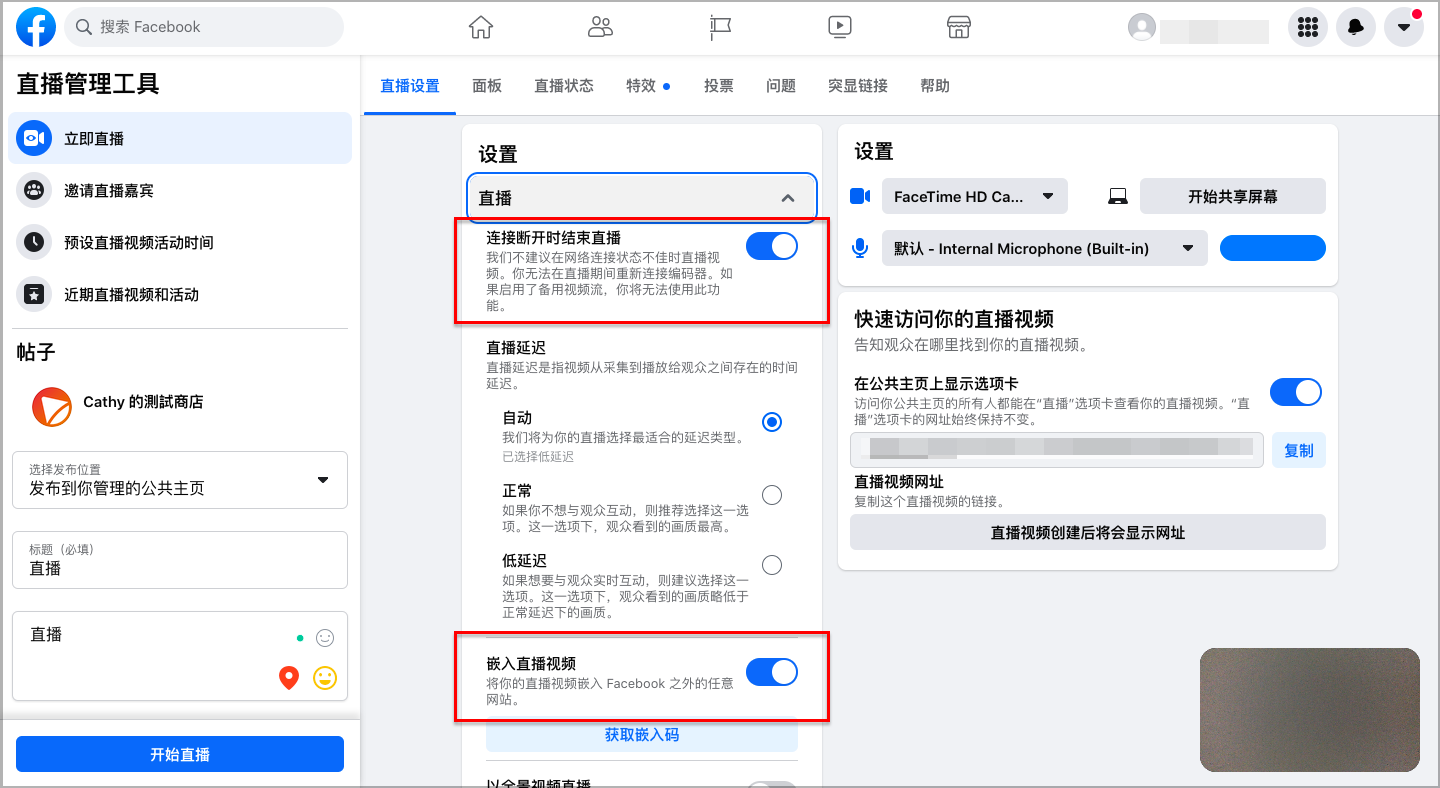
Task: Open 邀请直播嘉宾 in sidebar
Action: click(x=180, y=190)
